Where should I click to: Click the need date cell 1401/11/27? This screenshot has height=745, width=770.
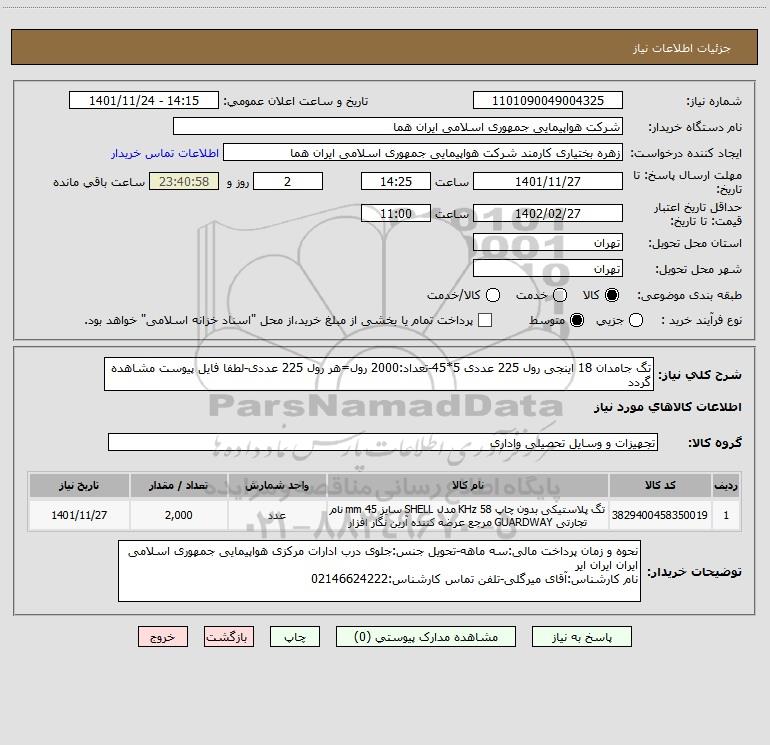coord(79,515)
